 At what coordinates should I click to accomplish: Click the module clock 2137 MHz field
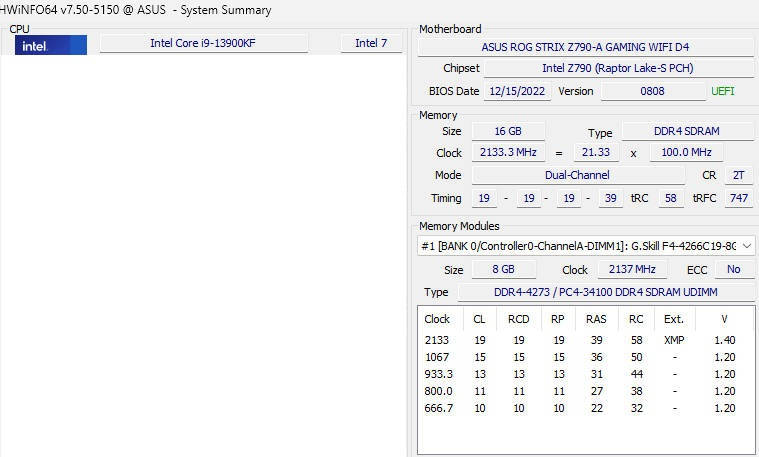click(x=632, y=269)
